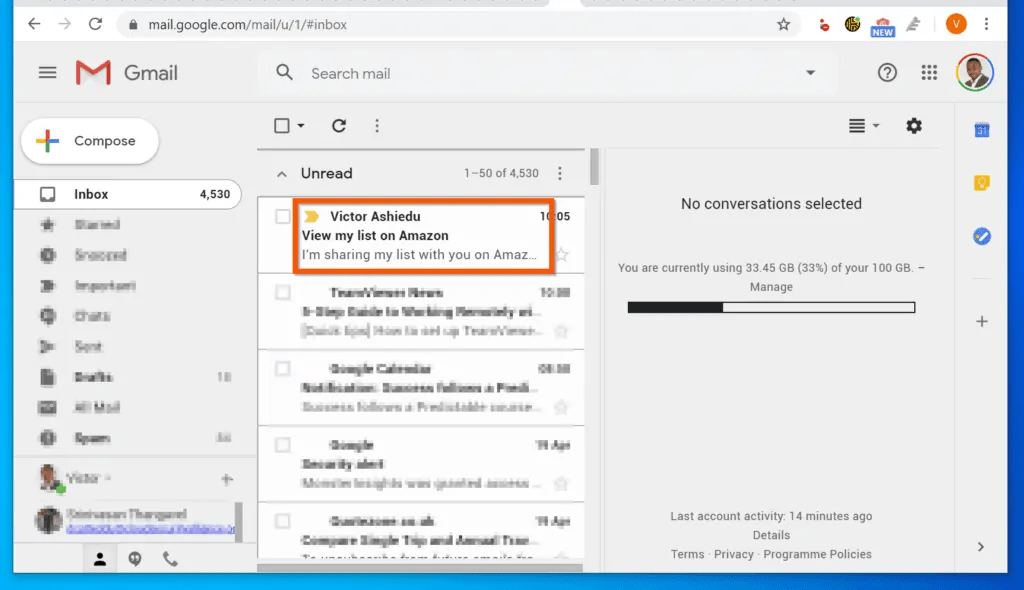Viewport: 1024px width, 590px height.
Task: Collapse the Unread conversations section
Action: point(282,173)
